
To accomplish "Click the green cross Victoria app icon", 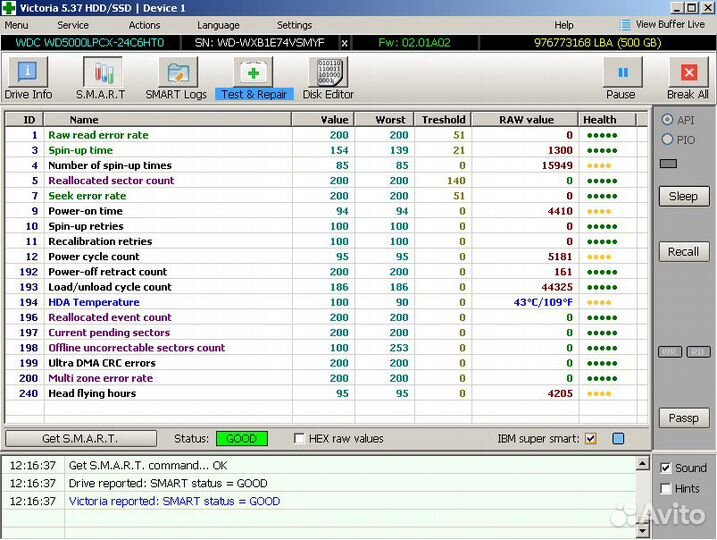I will coord(9,8).
